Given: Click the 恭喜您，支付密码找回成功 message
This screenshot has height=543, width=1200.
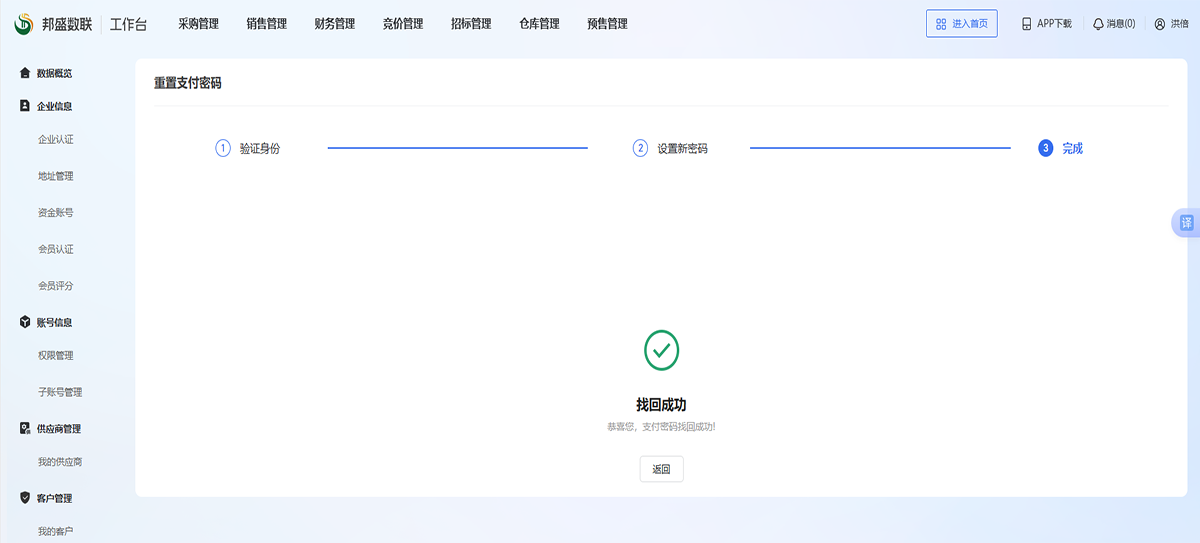Looking at the screenshot, I should click(x=661, y=427).
